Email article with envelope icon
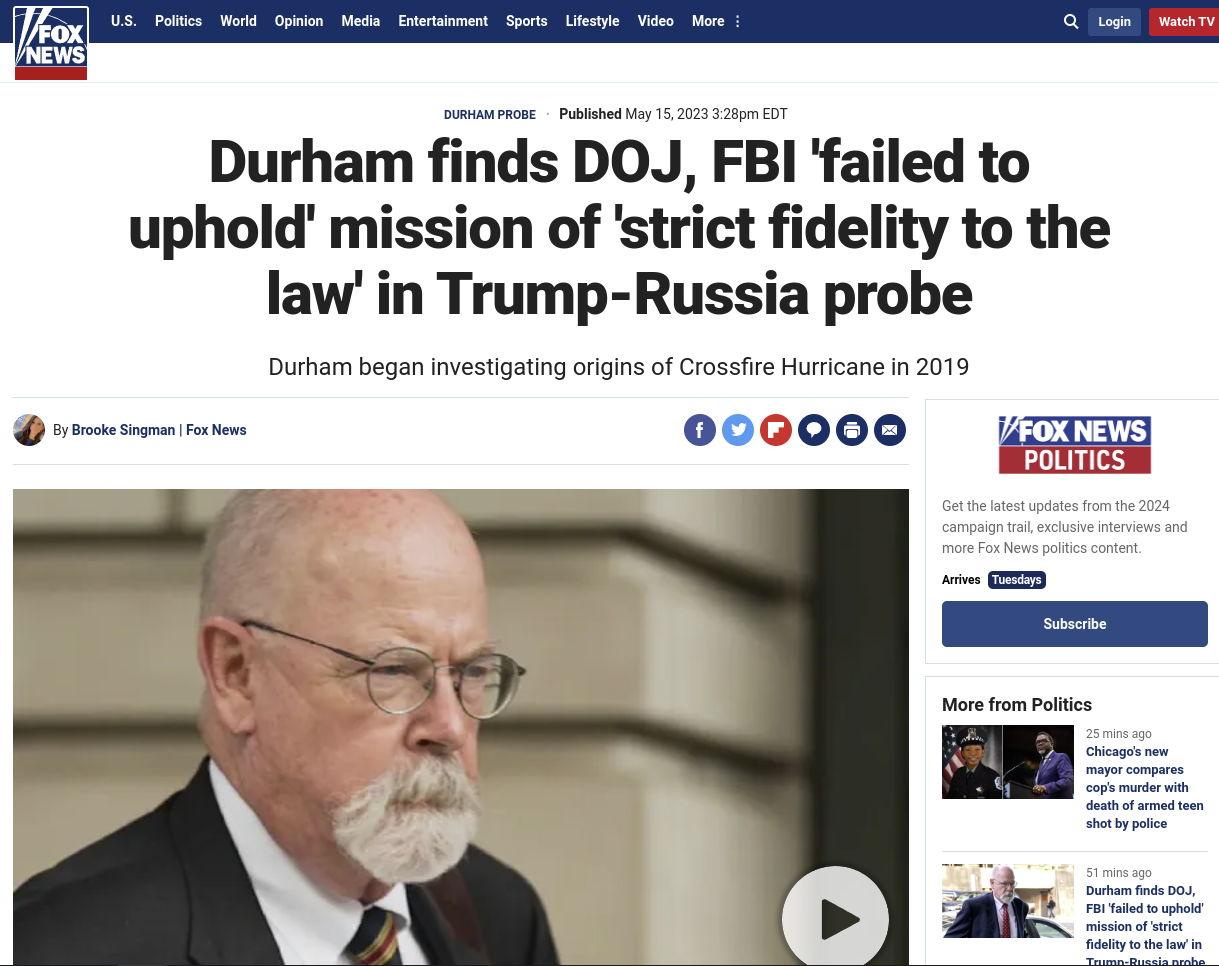1219x966 pixels. (x=890, y=430)
